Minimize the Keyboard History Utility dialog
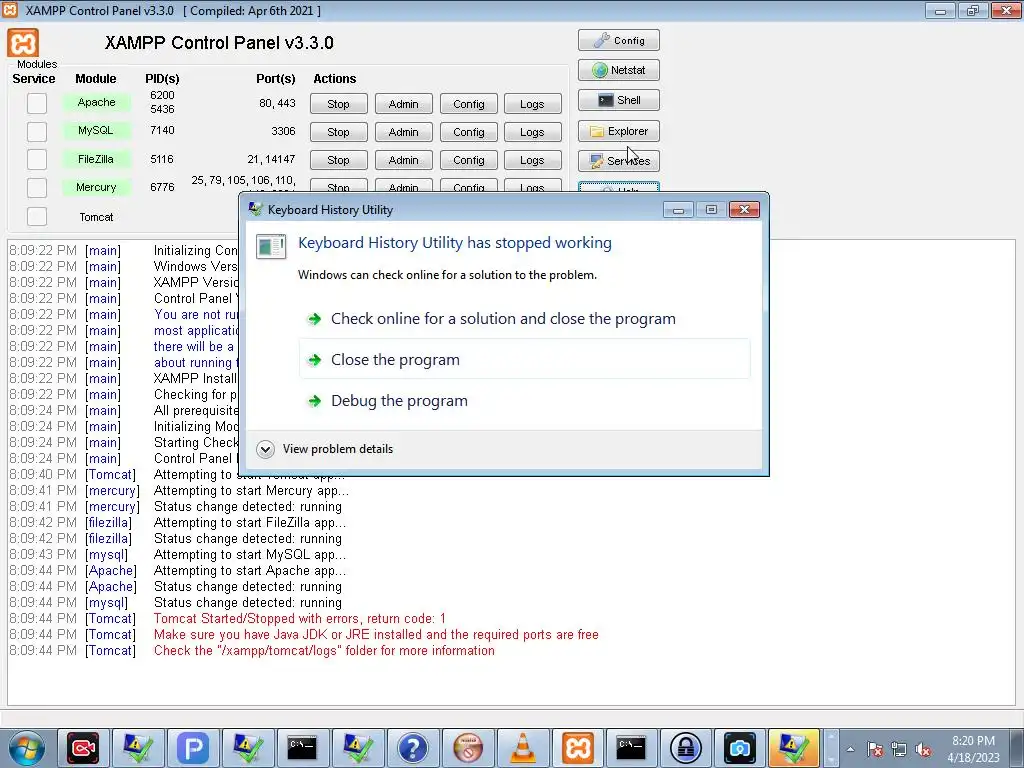The height and width of the screenshot is (768, 1024). coord(679,210)
